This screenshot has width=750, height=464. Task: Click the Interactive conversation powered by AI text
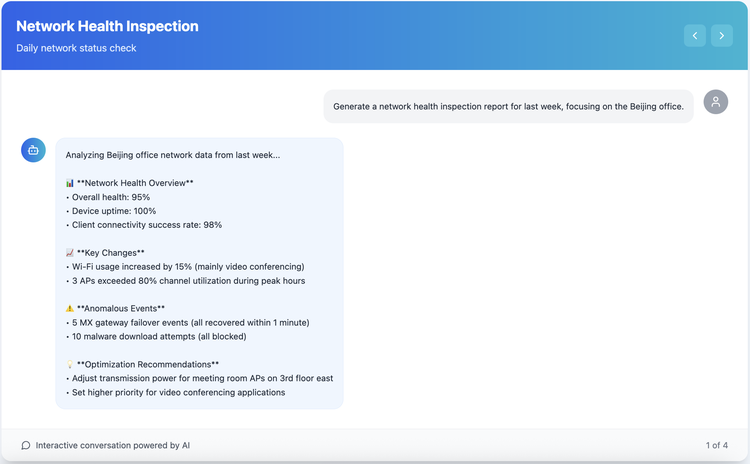pyautogui.click(x=113, y=445)
